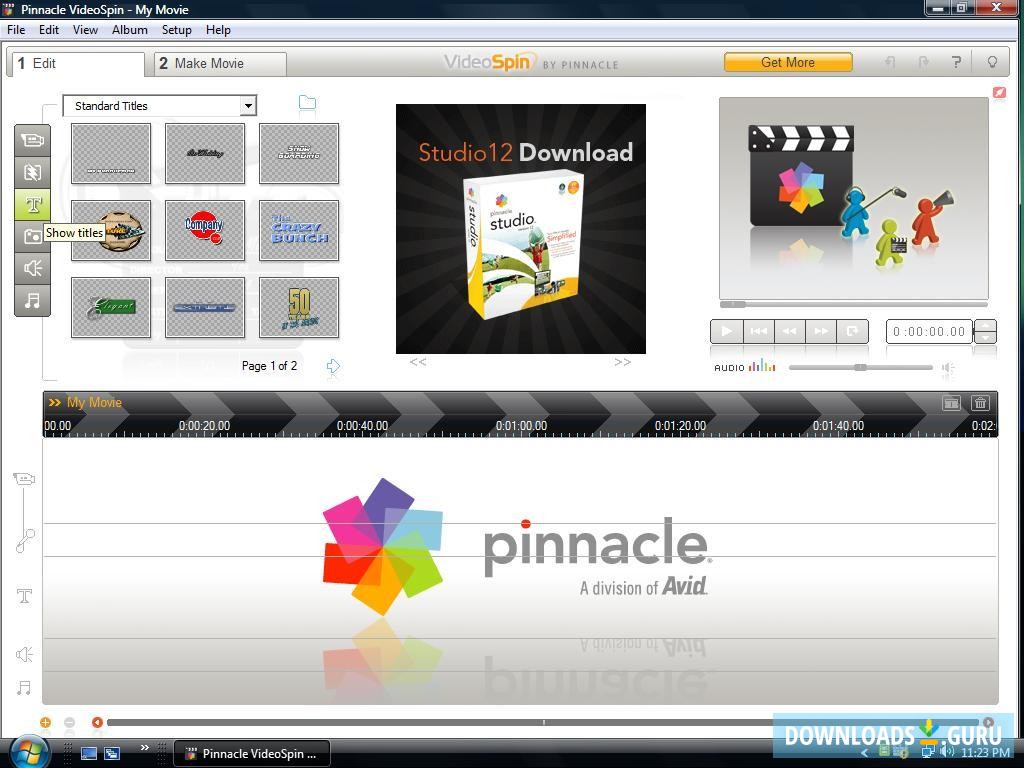
Task: Select the Snow Boarding title thumbnail
Action: 299,153
